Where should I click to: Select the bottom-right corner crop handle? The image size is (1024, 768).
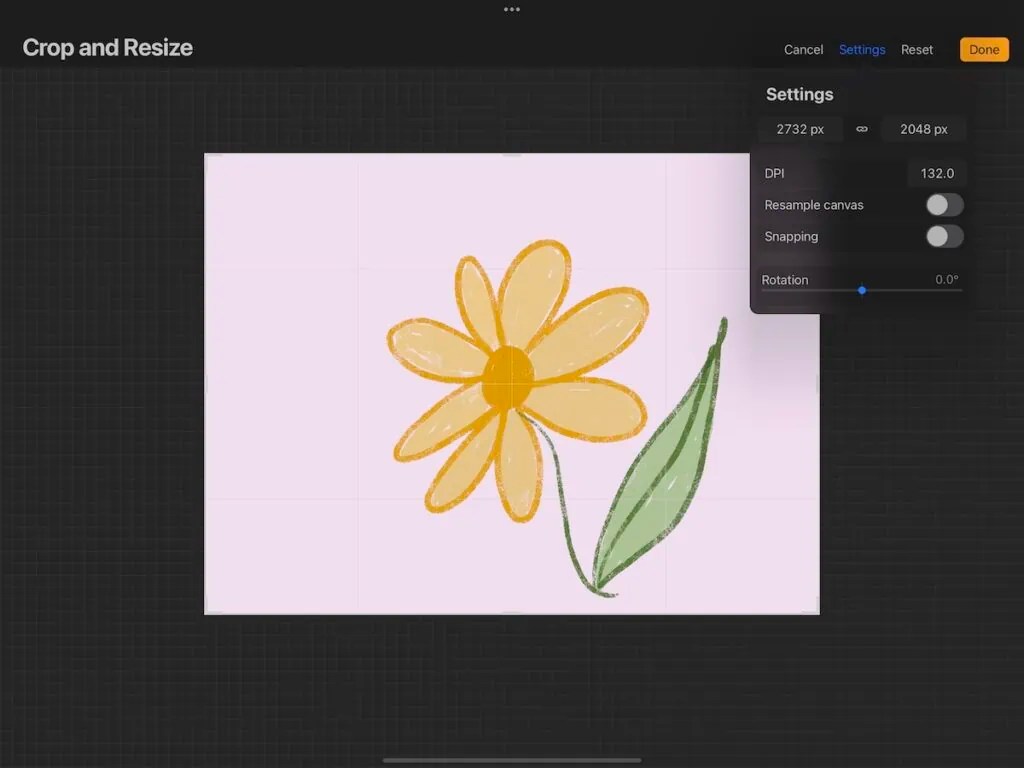[x=818, y=611]
